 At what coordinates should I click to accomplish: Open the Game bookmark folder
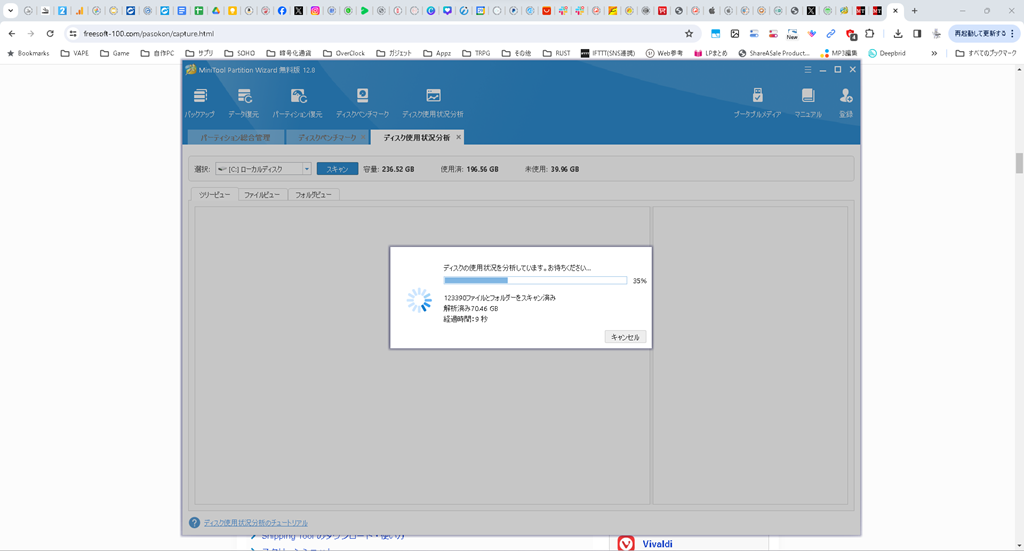click(x=114, y=54)
